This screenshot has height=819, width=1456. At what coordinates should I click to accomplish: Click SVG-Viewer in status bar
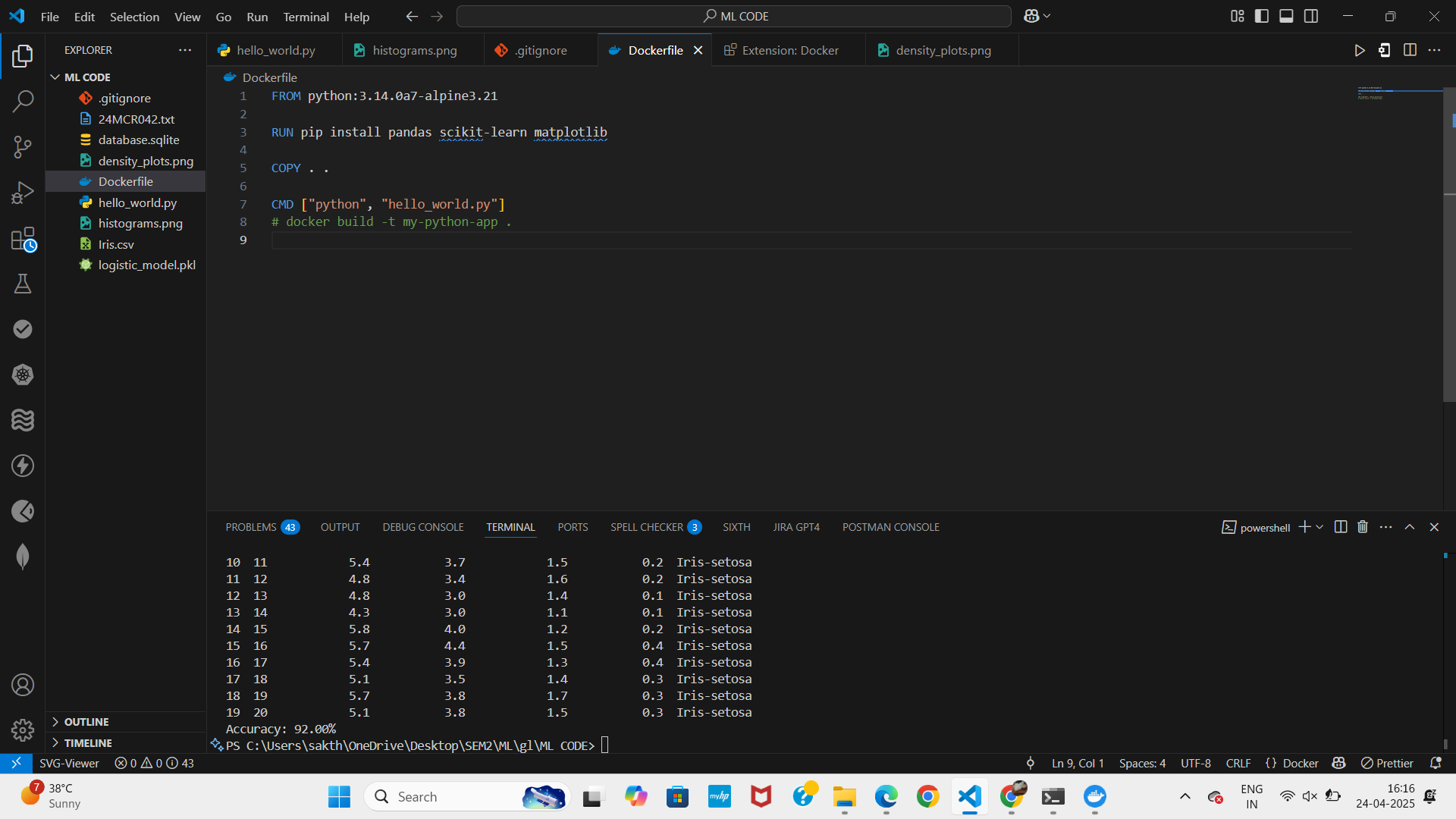[x=69, y=763]
